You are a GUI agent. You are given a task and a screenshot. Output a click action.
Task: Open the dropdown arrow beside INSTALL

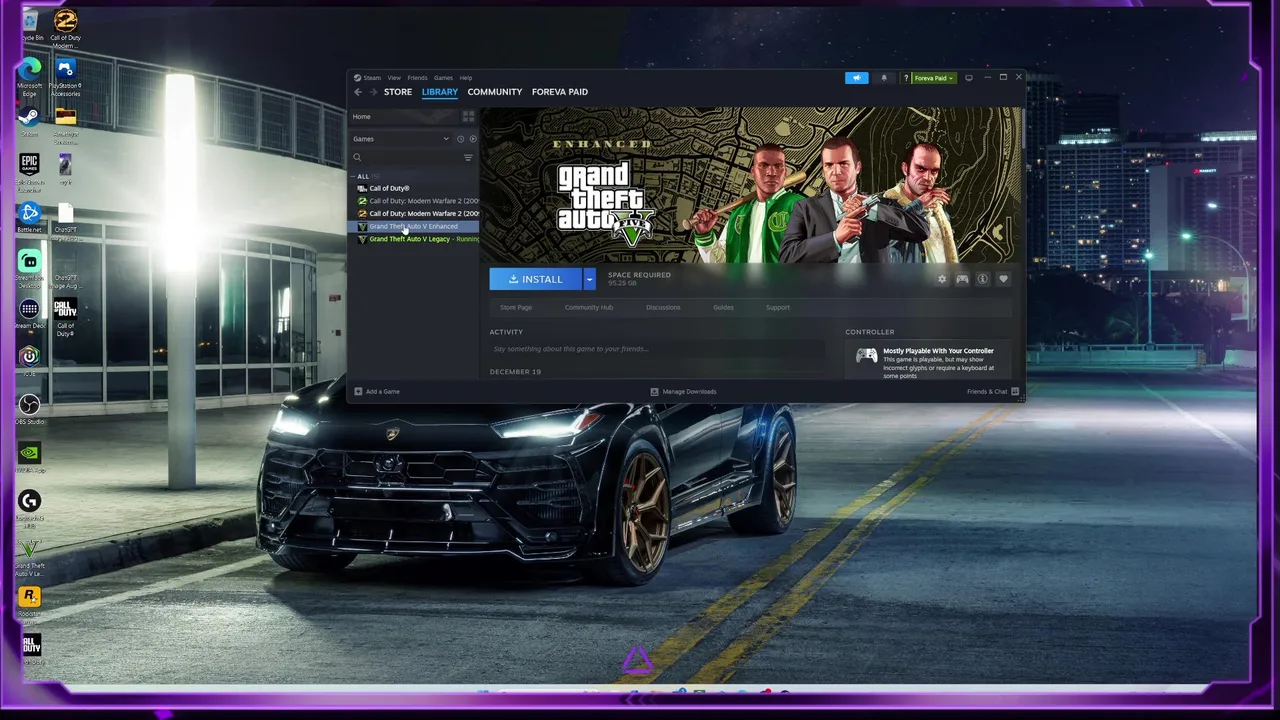click(x=589, y=279)
